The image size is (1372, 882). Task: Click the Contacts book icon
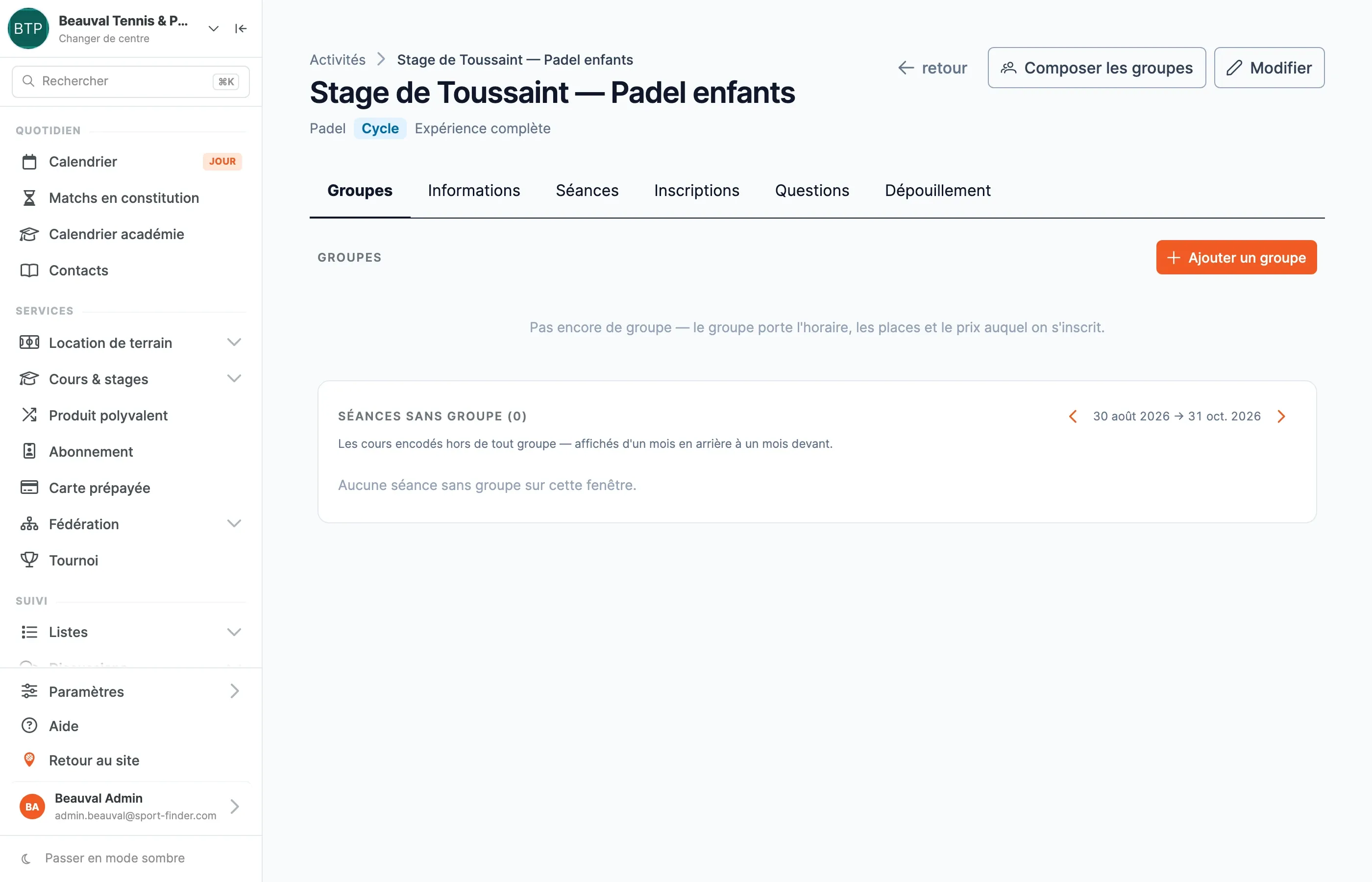point(29,270)
